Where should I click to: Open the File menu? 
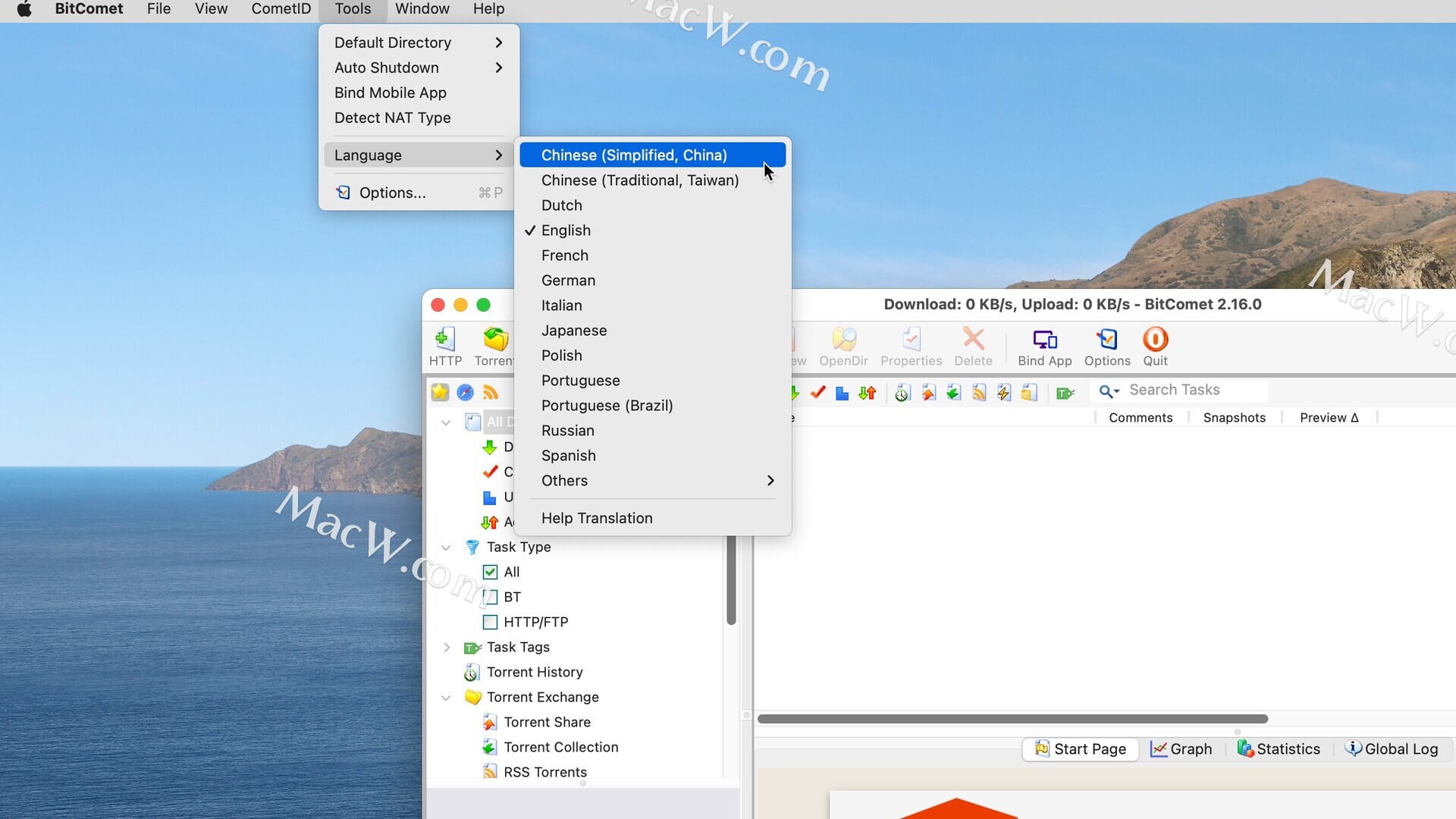coord(158,9)
